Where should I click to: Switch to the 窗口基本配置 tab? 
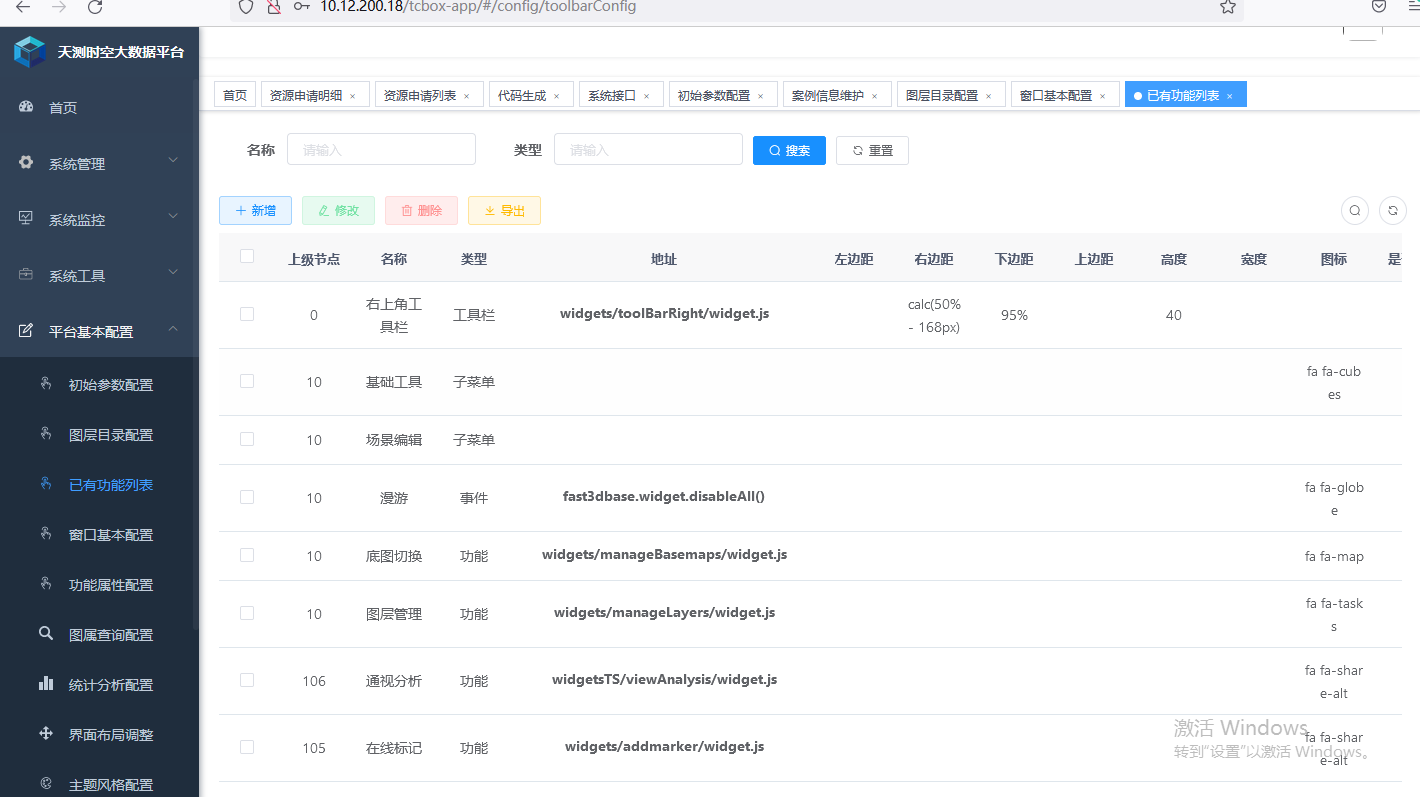tap(1058, 93)
